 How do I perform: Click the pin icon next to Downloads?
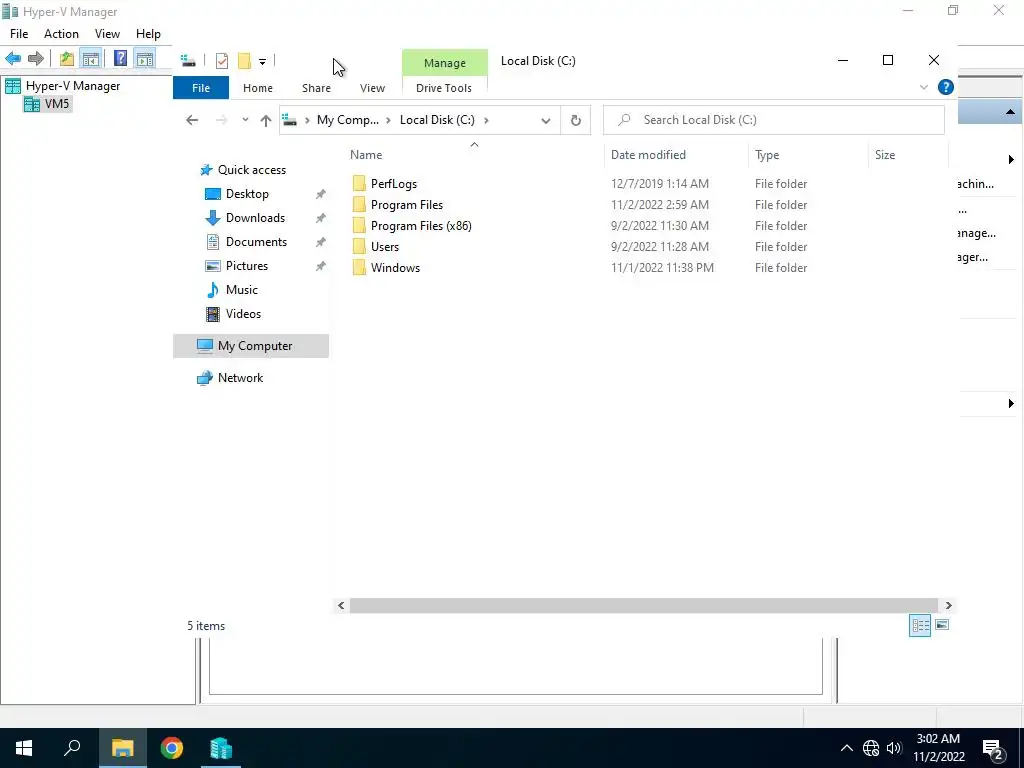(321, 218)
